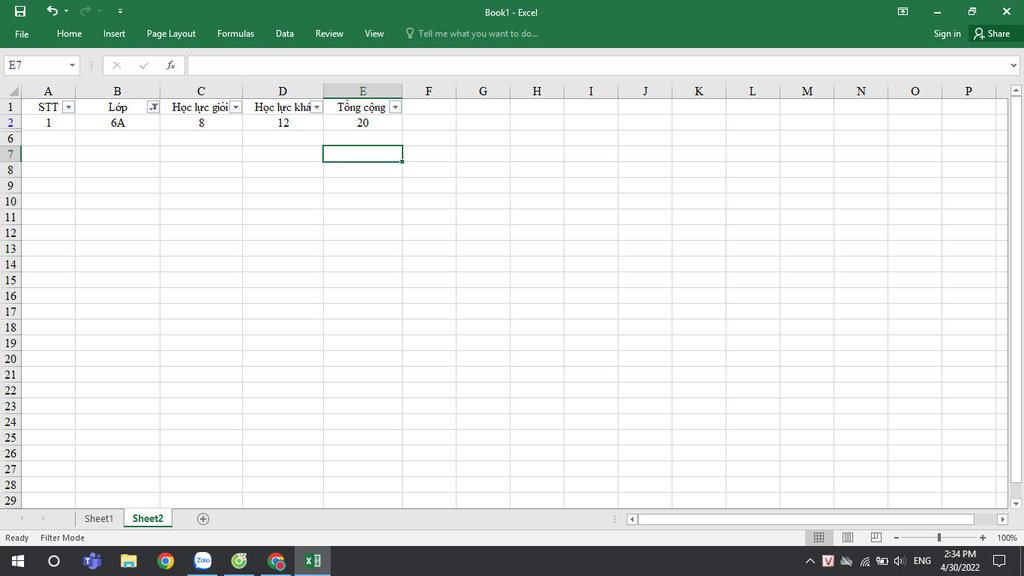Expand the Name Box dropdown arrow

[x=72, y=65]
